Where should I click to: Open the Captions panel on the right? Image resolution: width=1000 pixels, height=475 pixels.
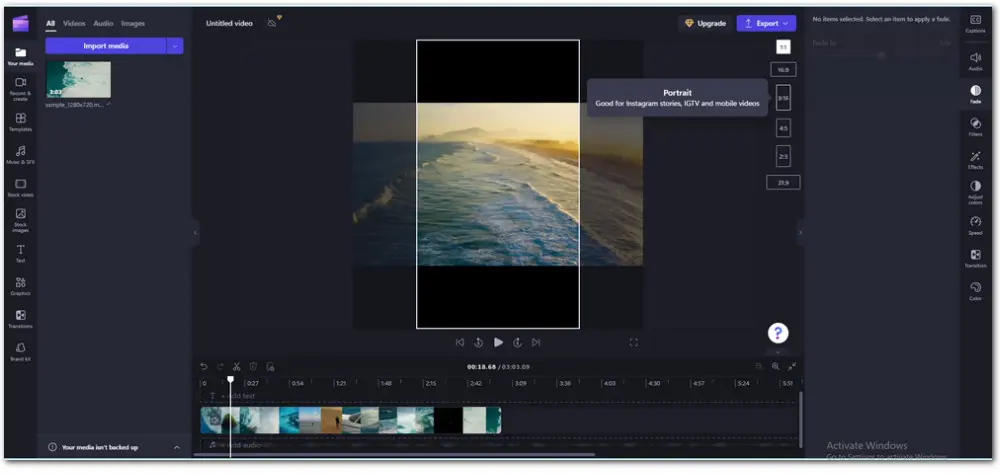[975, 24]
